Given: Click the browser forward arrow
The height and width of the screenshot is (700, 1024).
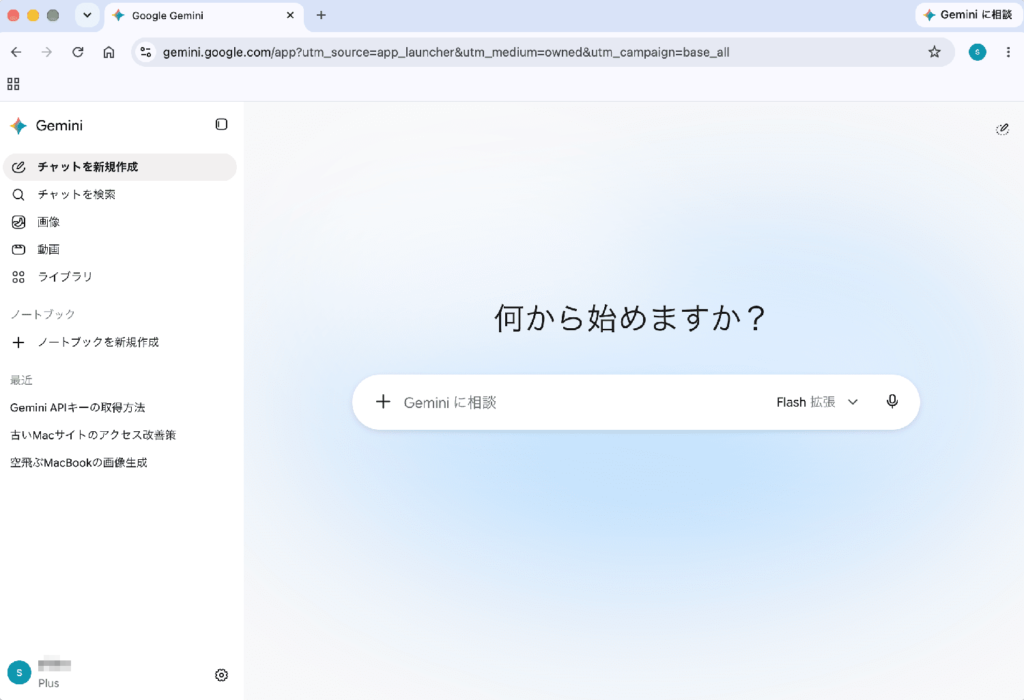Looking at the screenshot, I should 46,52.
